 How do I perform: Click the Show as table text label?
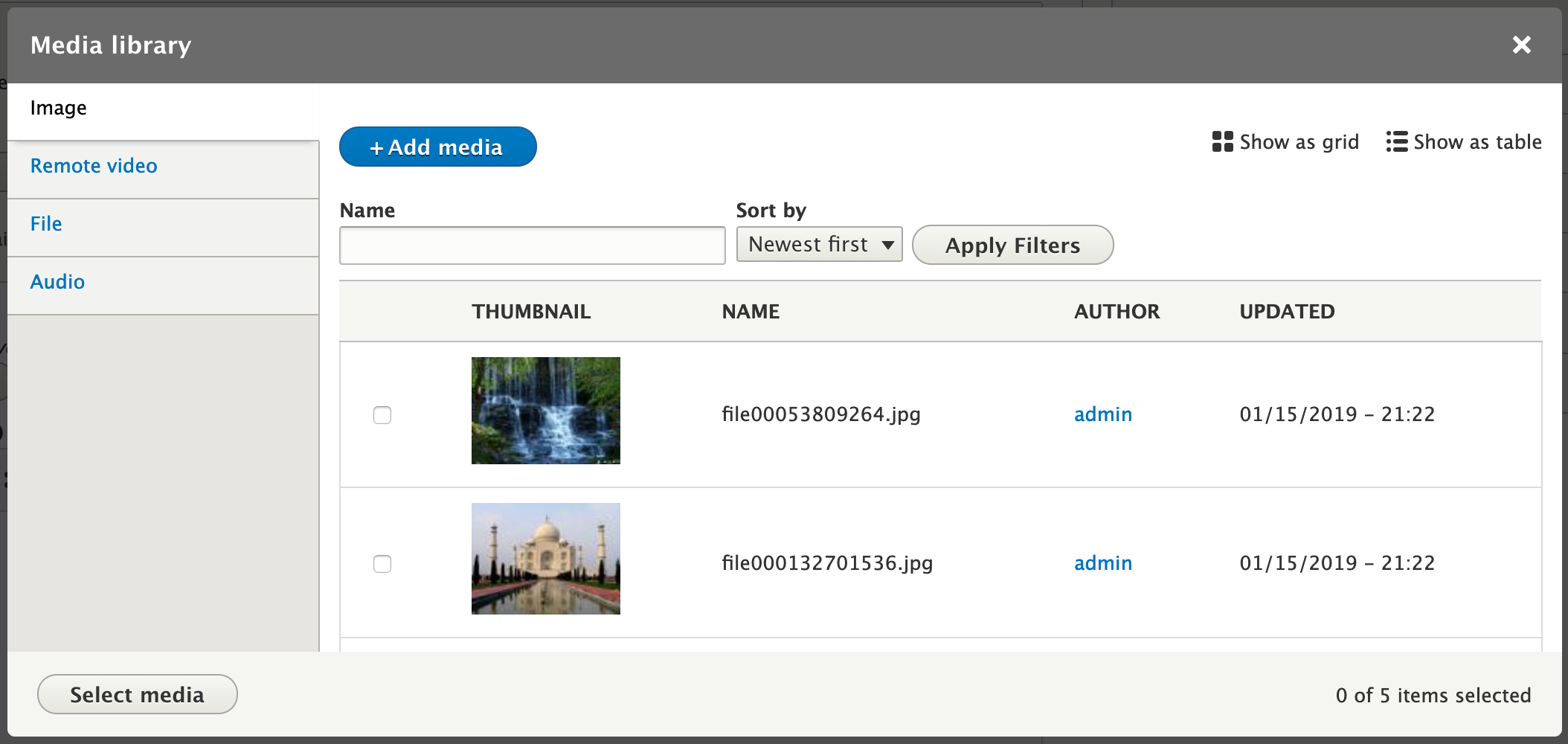(x=1477, y=142)
